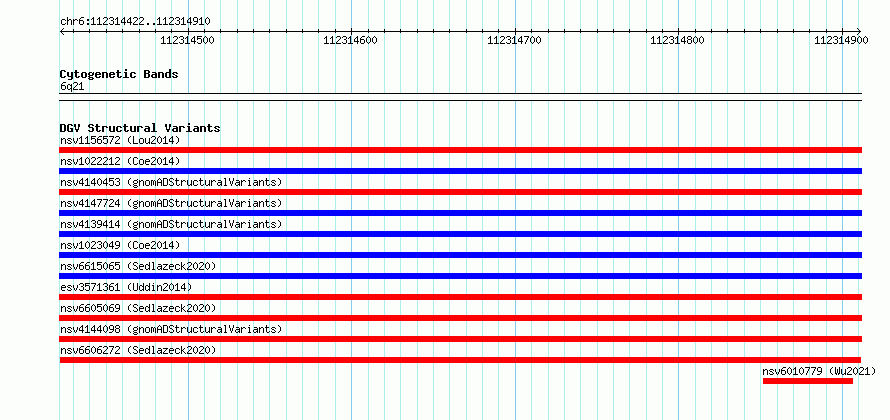Select the red bar for nsv1156572
The image size is (890, 420).
pyautogui.click(x=461, y=150)
